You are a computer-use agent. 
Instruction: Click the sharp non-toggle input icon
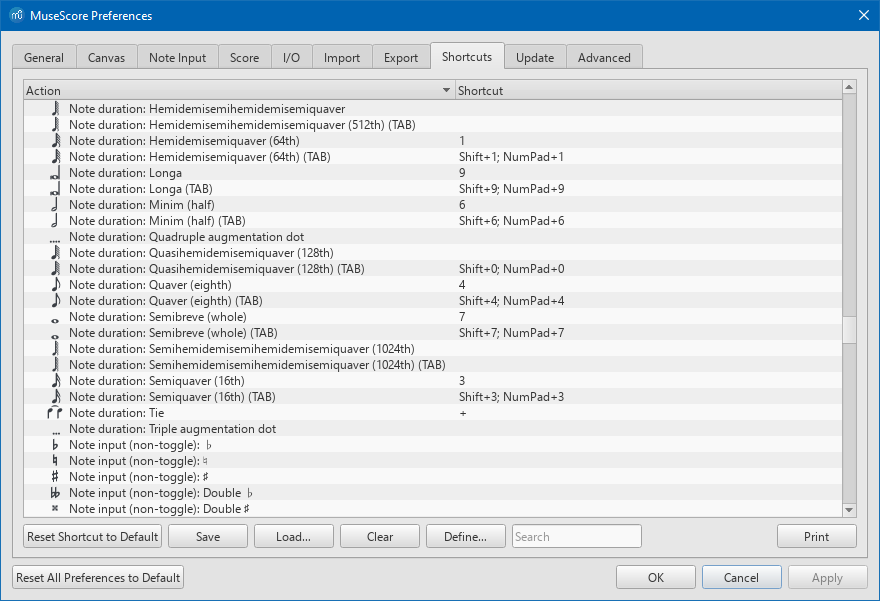[55, 477]
